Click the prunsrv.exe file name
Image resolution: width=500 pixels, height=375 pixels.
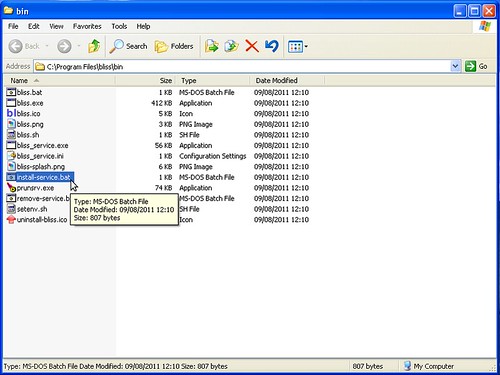35,188
